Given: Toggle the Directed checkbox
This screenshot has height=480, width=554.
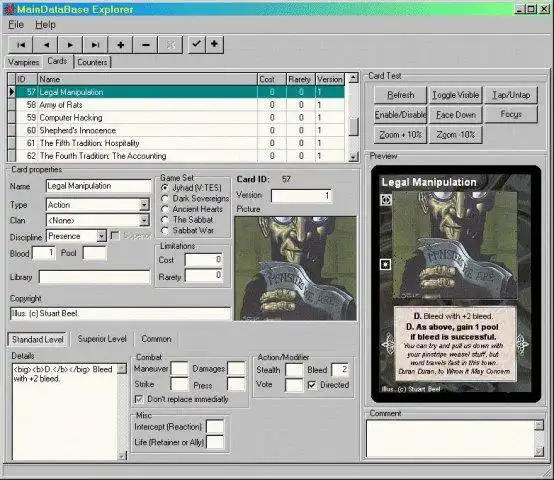Looking at the screenshot, I should point(312,385).
